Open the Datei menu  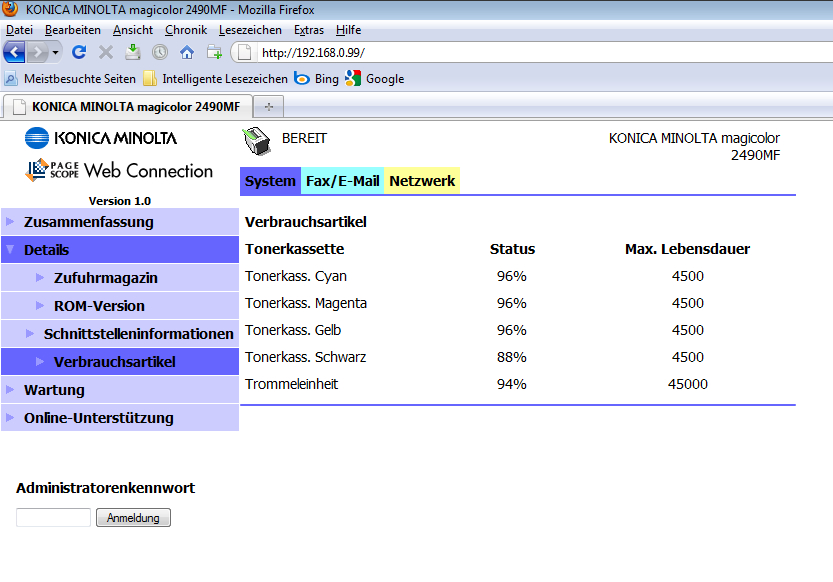19,30
